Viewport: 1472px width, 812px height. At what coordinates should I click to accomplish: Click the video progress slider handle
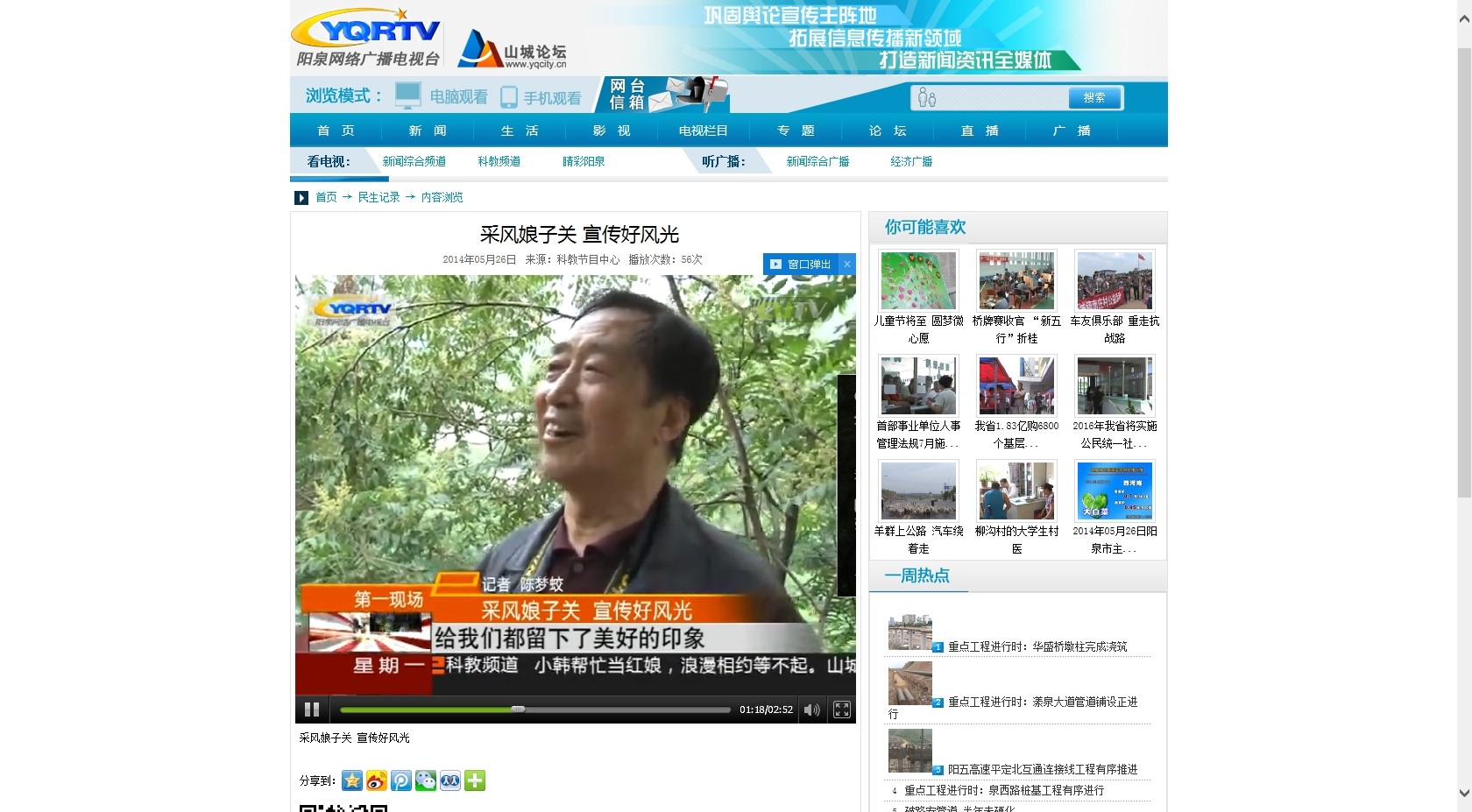(518, 710)
